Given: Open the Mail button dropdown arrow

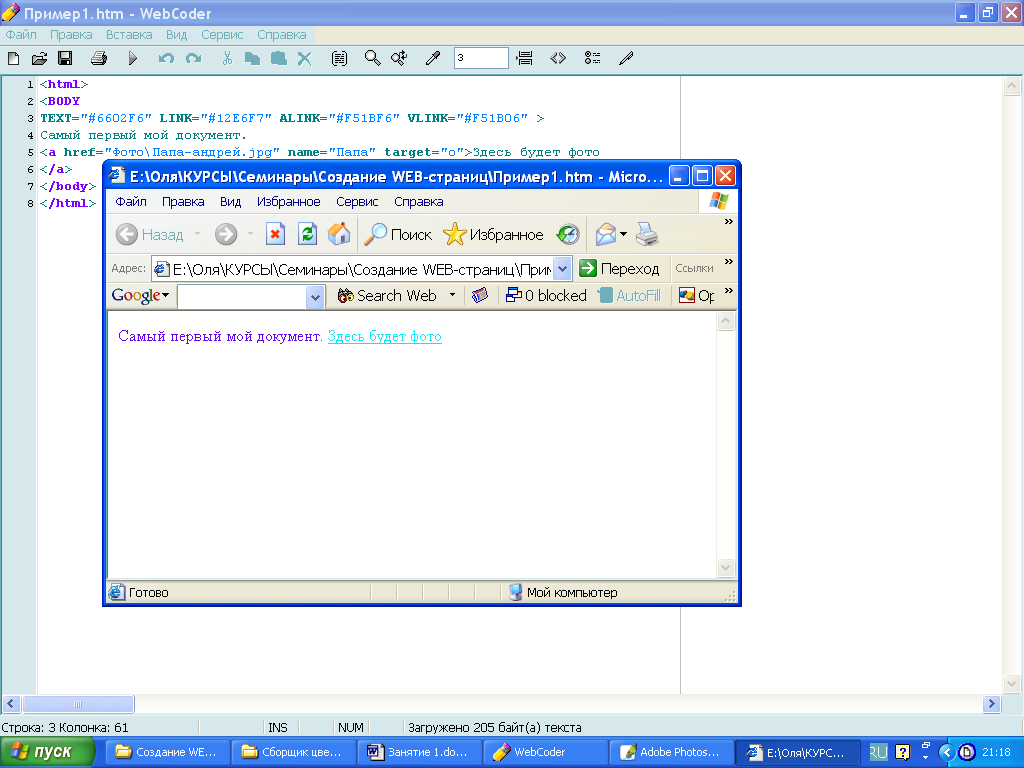Looking at the screenshot, I should (624, 234).
